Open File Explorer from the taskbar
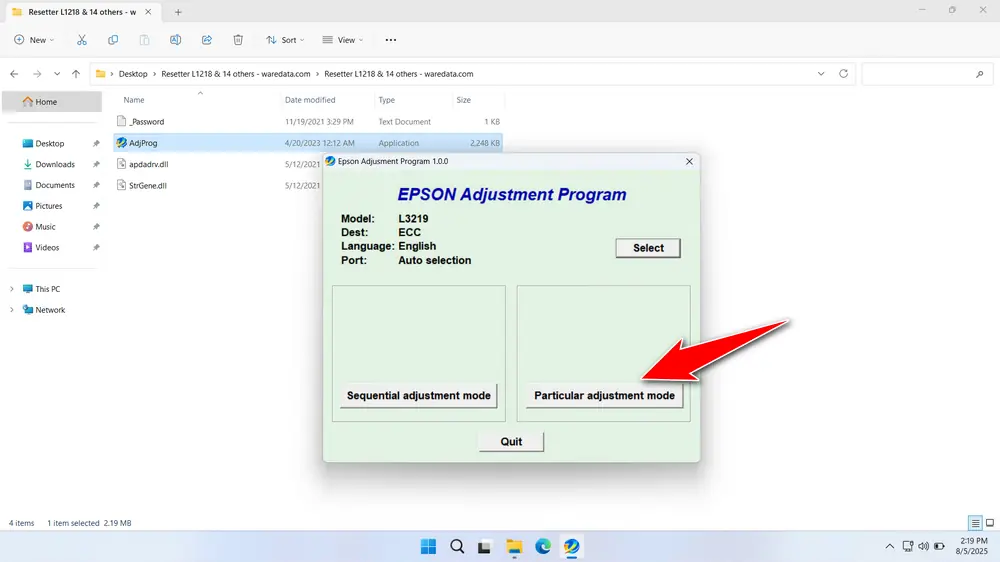This screenshot has height=562, width=1000. click(514, 547)
